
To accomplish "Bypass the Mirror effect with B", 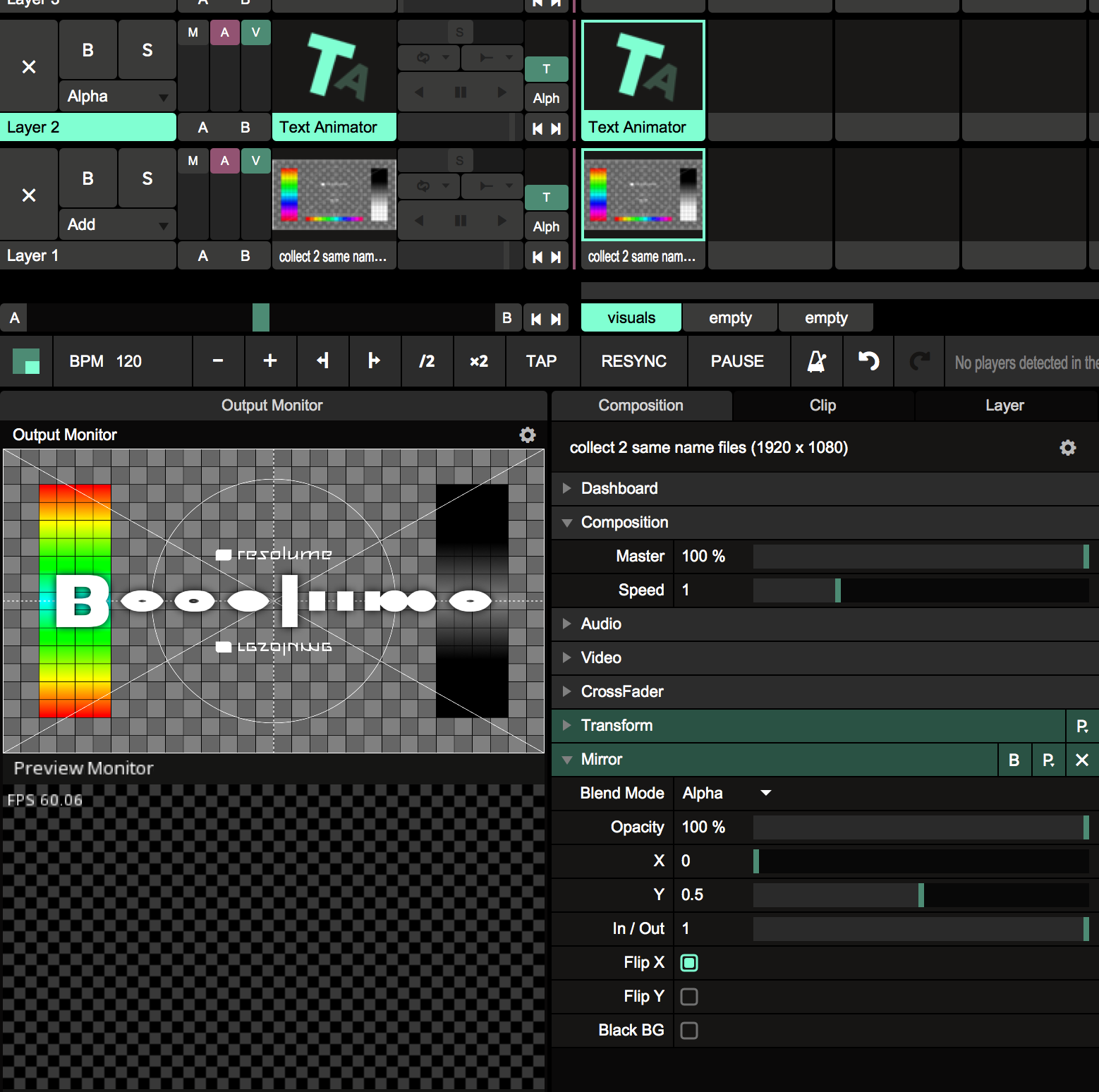I will pos(1014,760).
